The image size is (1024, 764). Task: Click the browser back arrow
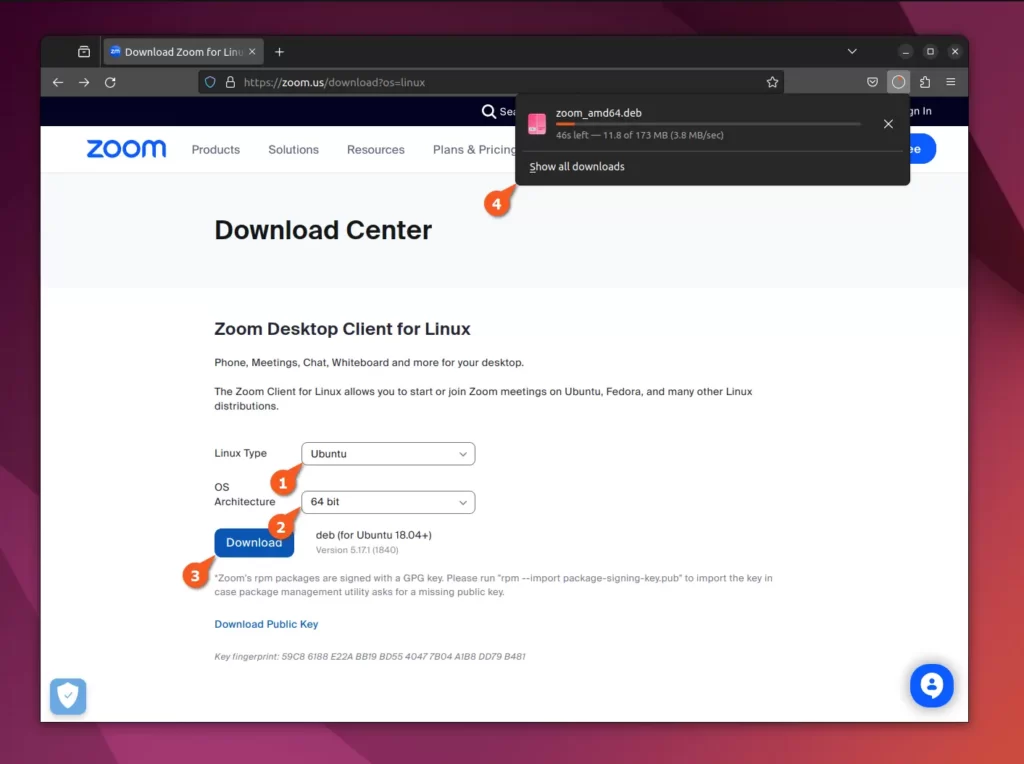click(x=58, y=82)
